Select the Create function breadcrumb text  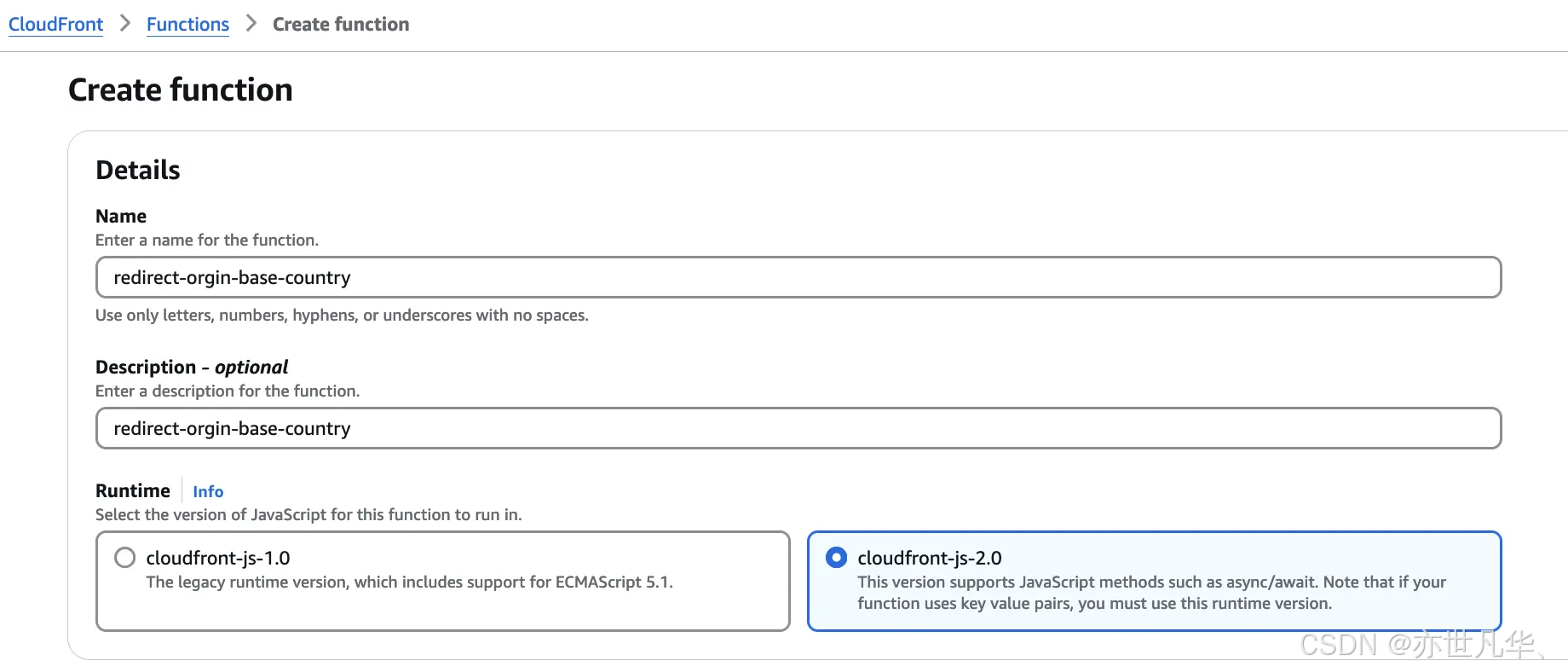(x=341, y=24)
